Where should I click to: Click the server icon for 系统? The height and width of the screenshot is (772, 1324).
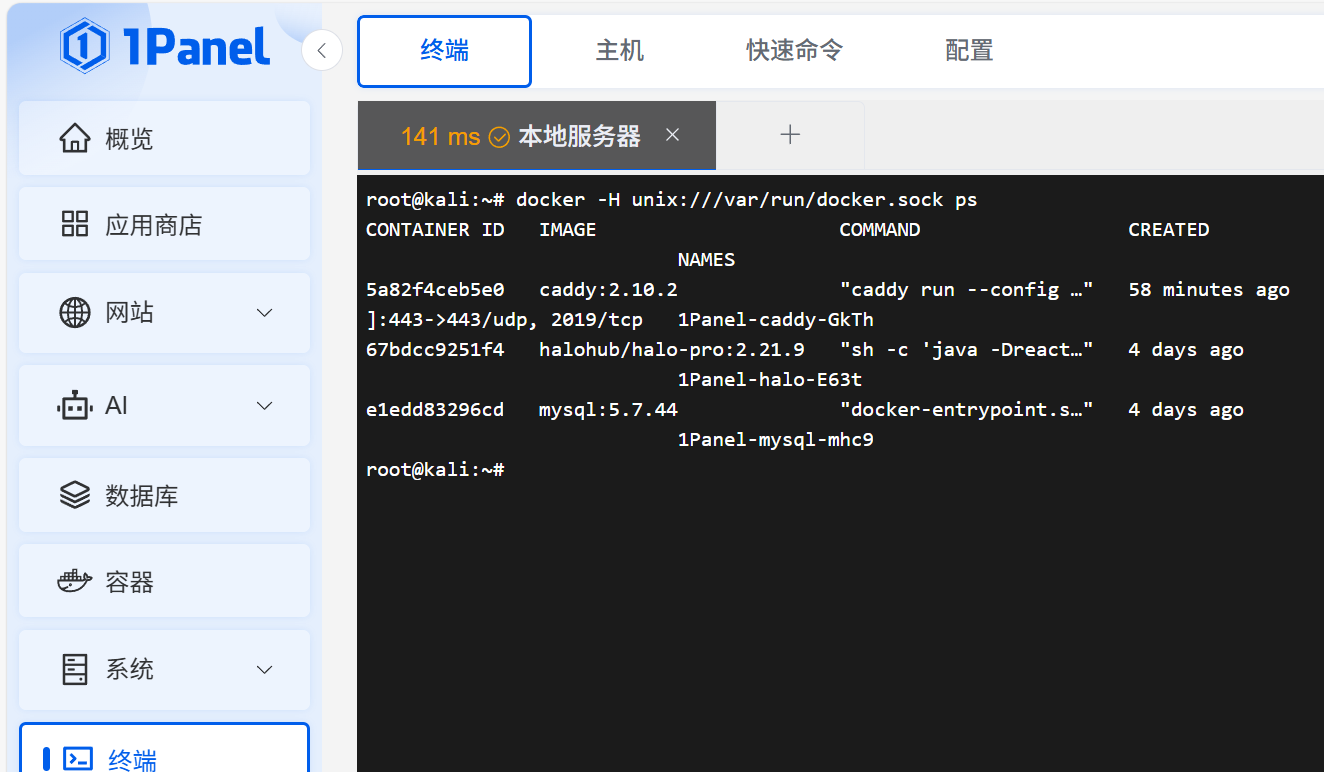tap(75, 669)
